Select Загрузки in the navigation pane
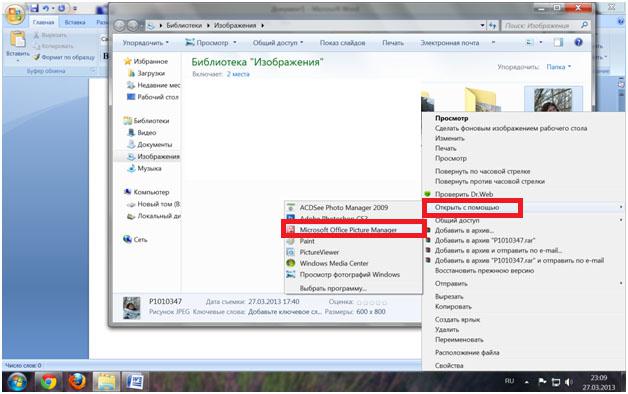The width and height of the screenshot is (628, 394). click(x=151, y=73)
